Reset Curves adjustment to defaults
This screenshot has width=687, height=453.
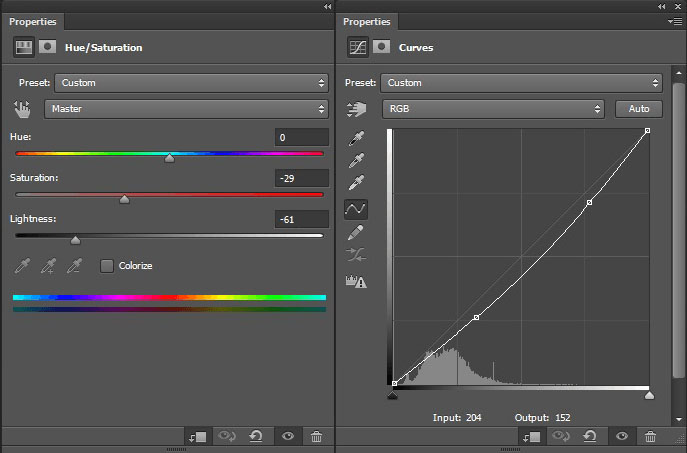tap(590, 436)
